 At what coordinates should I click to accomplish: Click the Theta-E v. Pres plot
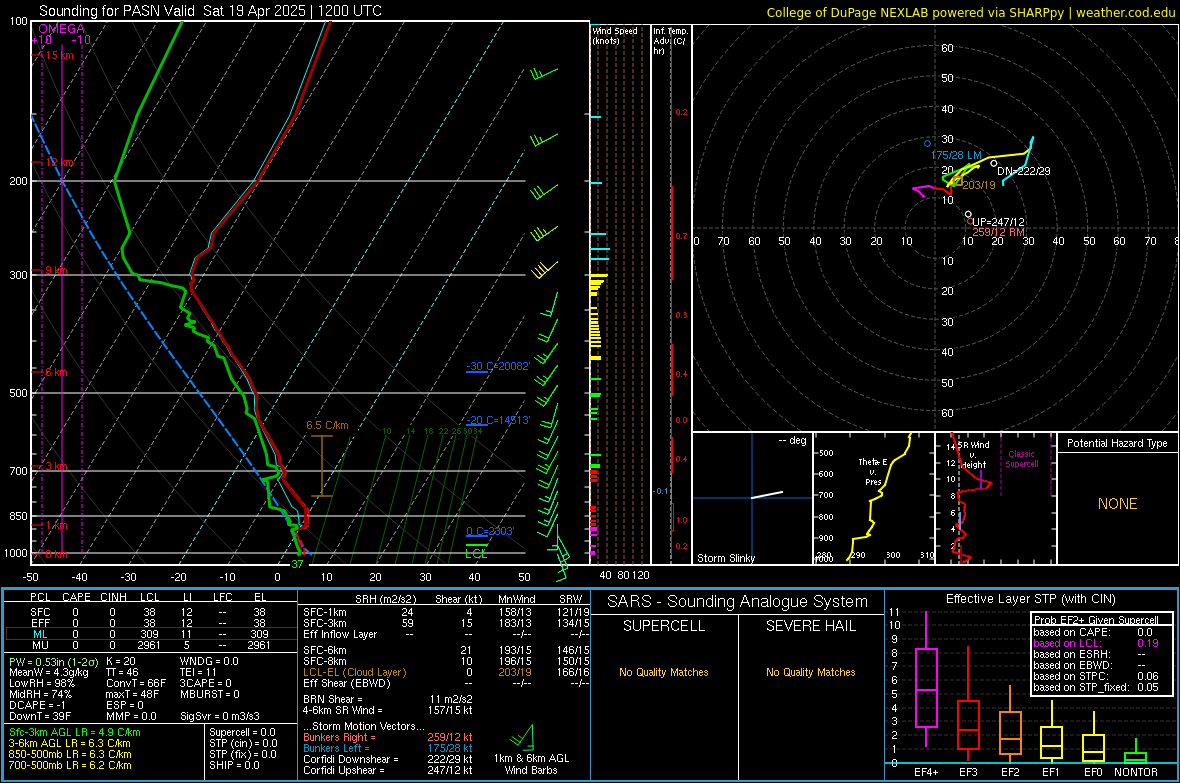(x=874, y=498)
